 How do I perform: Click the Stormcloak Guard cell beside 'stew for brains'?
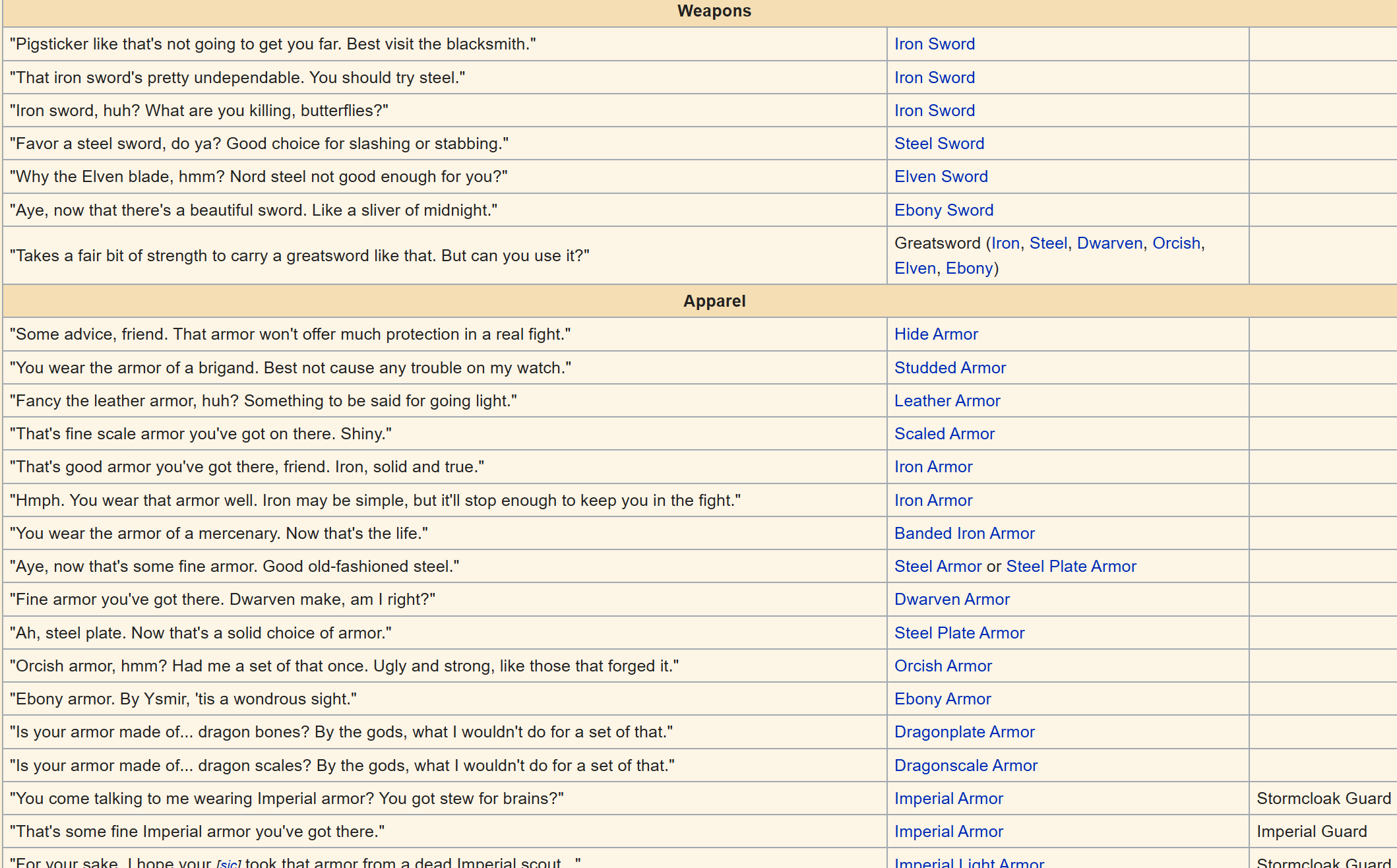pyautogui.click(x=1323, y=799)
